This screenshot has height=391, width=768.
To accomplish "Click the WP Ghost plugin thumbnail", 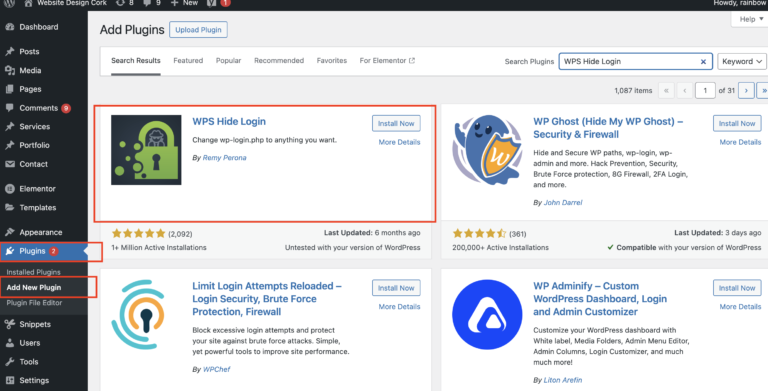I will pyautogui.click(x=487, y=150).
